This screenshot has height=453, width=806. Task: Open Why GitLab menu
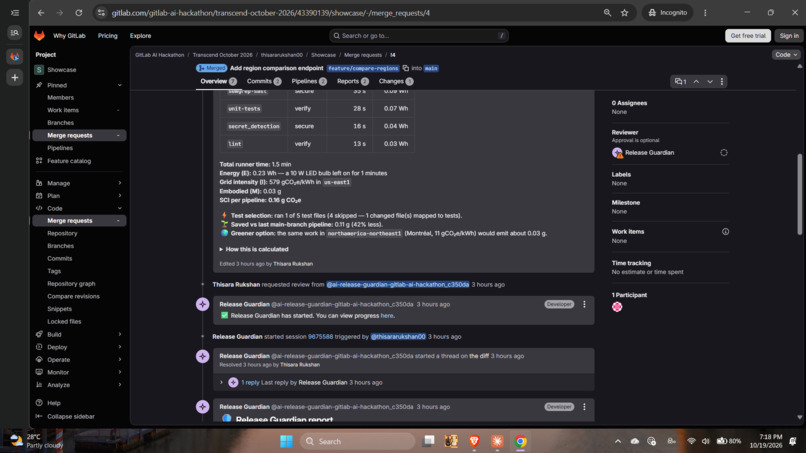[x=69, y=36]
